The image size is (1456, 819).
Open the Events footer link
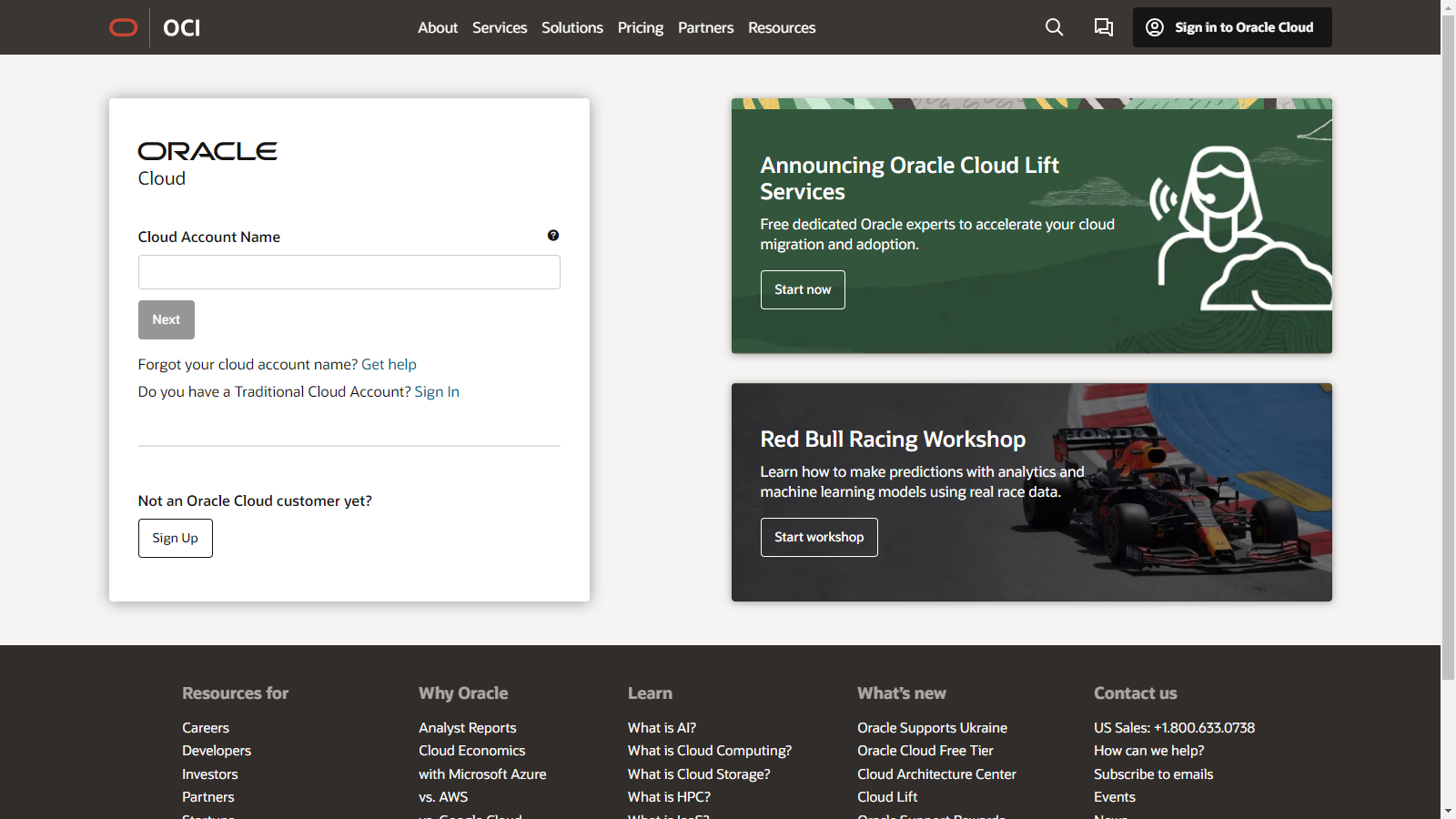1115,797
